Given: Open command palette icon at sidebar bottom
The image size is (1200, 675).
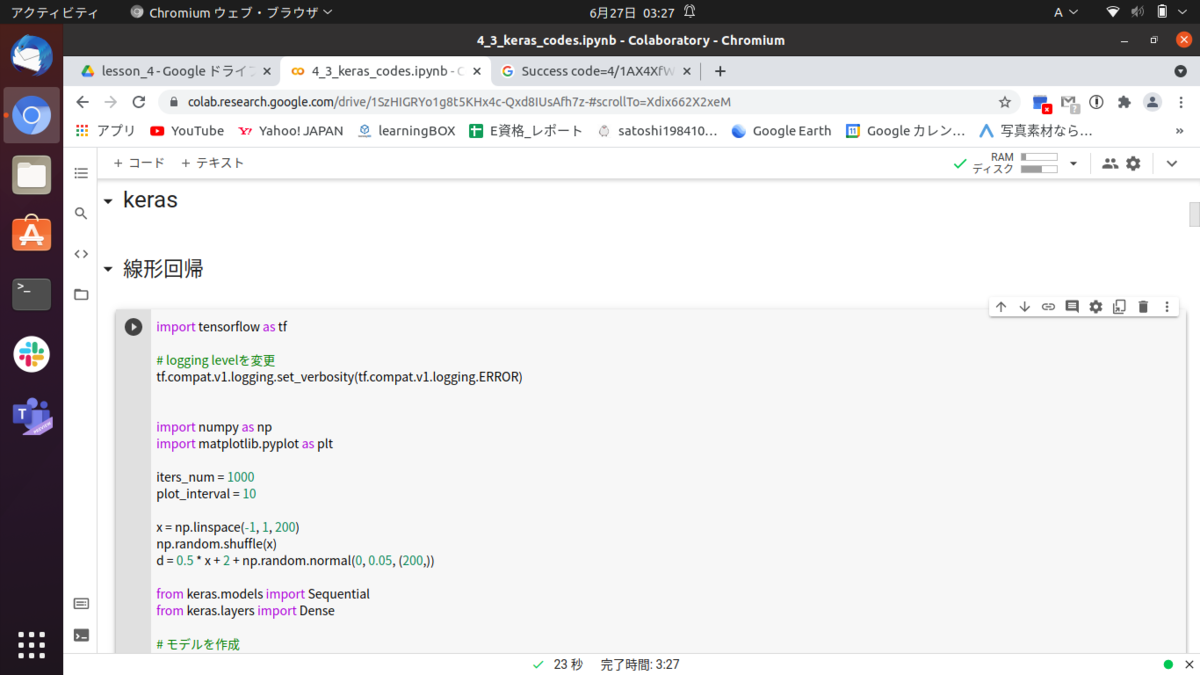Looking at the screenshot, I should pos(81,604).
